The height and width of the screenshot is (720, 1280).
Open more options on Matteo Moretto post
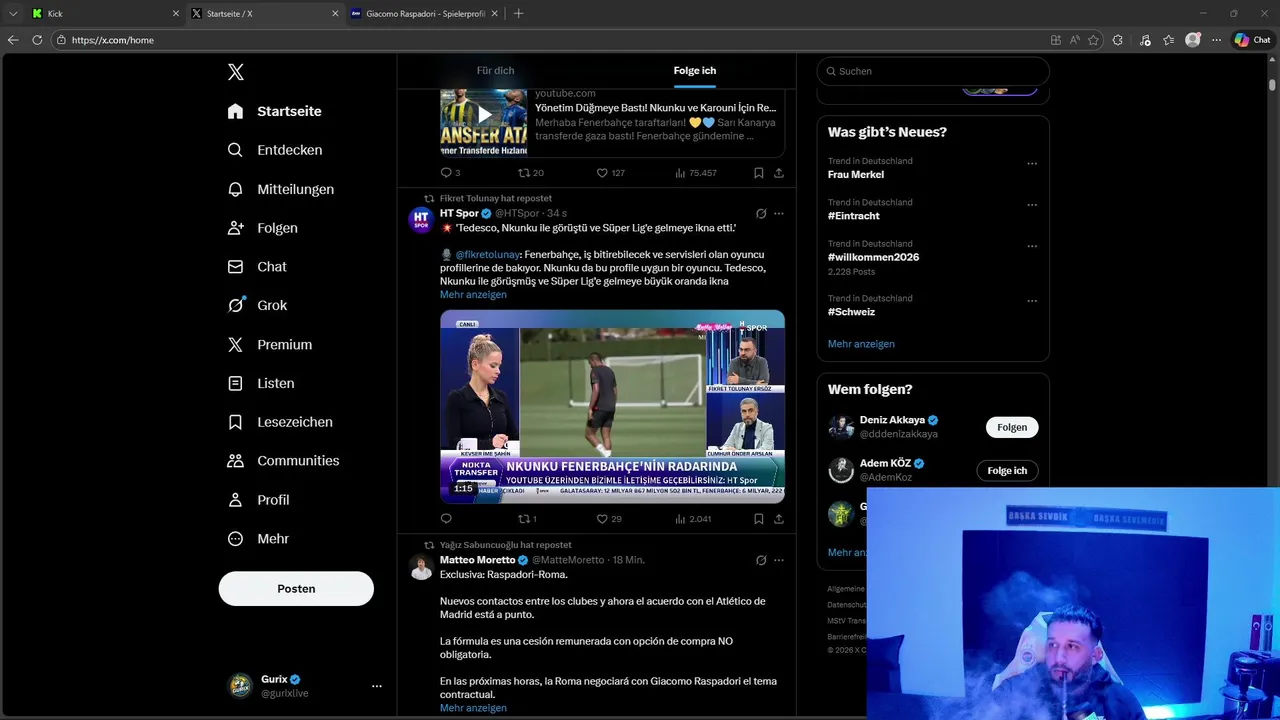coord(779,560)
